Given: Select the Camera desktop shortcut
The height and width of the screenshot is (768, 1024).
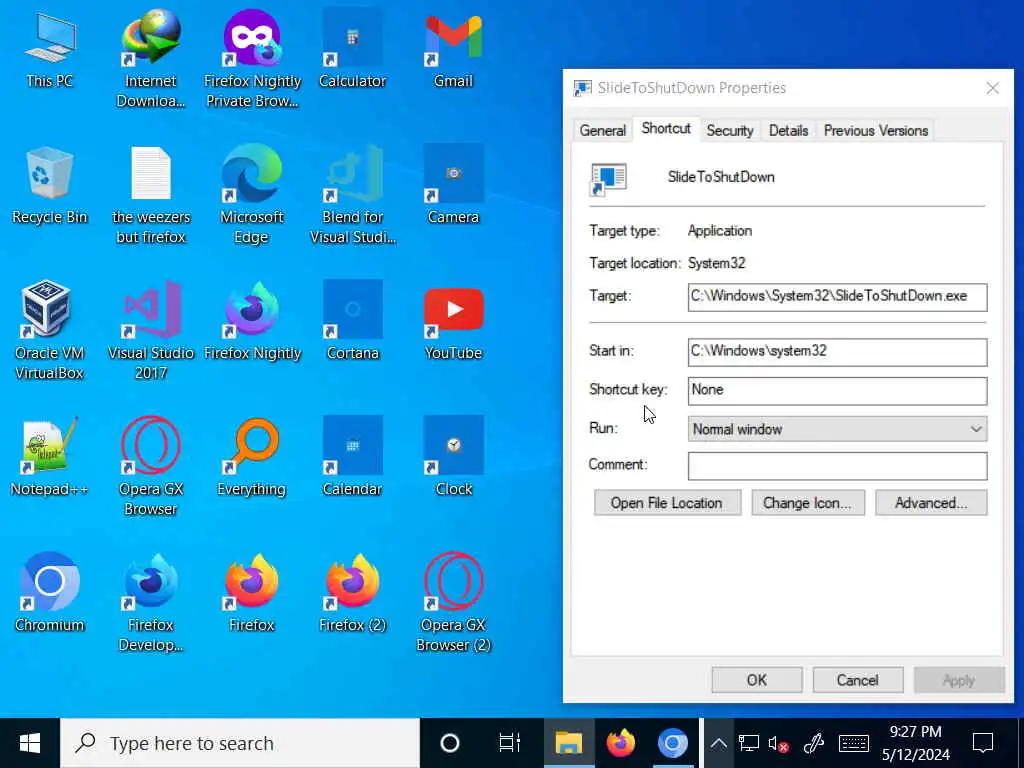Looking at the screenshot, I should point(453,187).
